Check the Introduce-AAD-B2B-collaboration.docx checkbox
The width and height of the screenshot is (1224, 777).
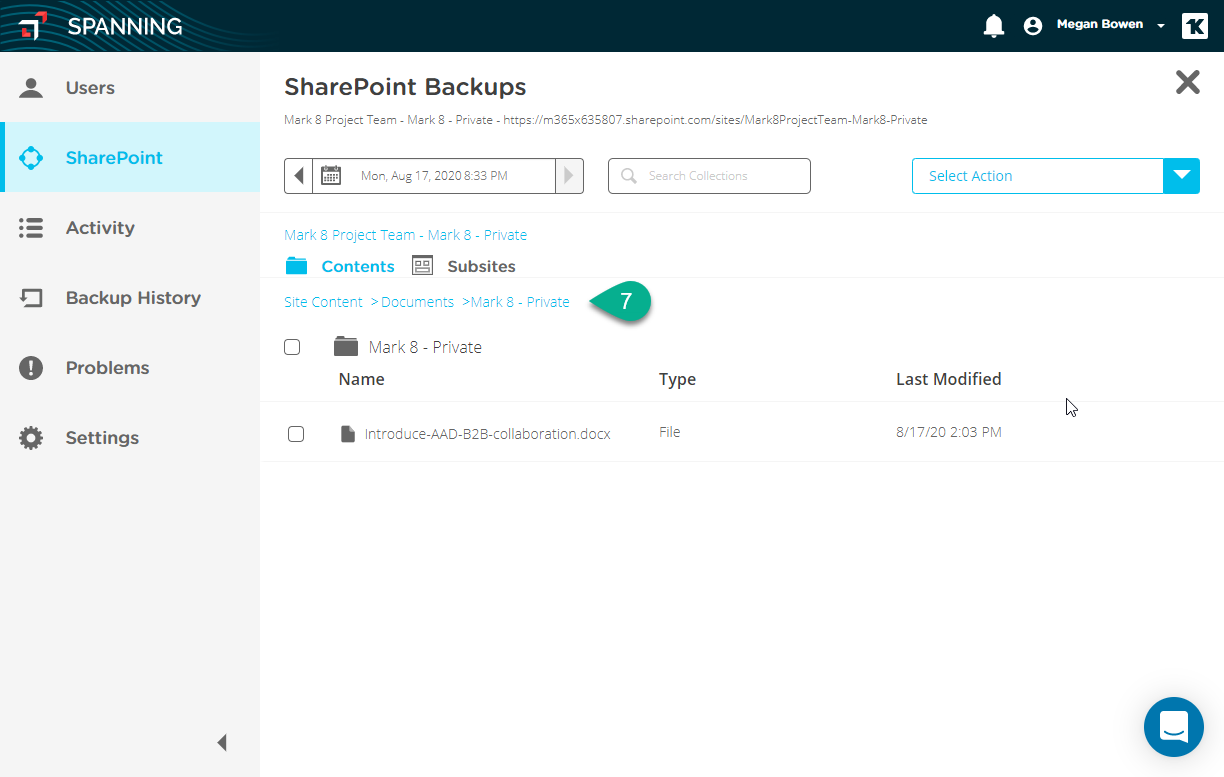(296, 434)
